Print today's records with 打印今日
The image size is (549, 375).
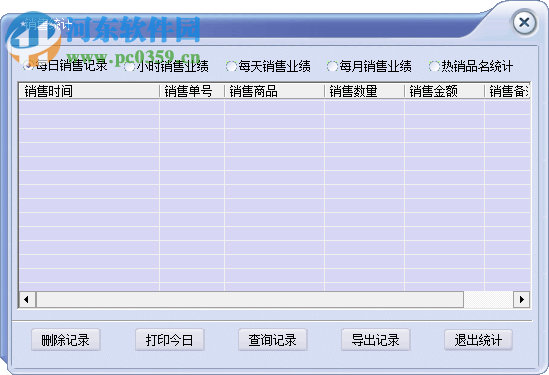[169, 340]
